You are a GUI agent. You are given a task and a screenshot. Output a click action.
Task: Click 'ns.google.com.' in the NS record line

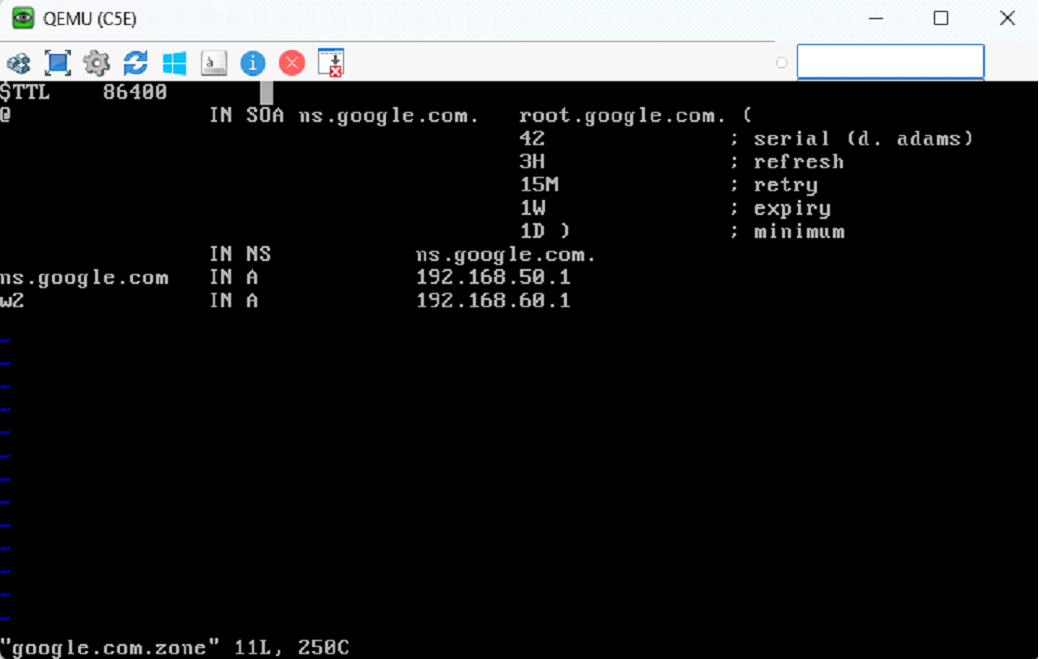tap(506, 255)
